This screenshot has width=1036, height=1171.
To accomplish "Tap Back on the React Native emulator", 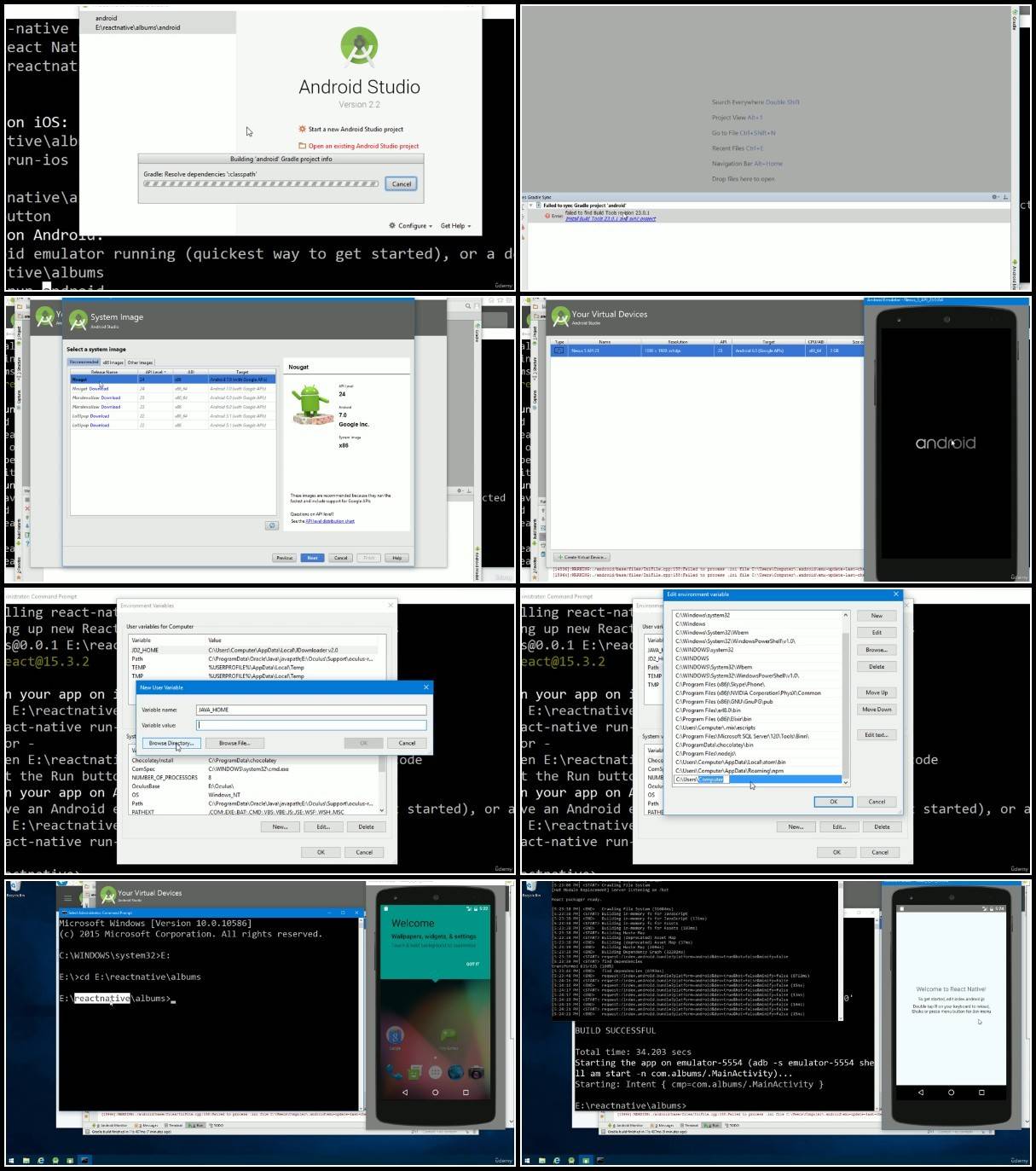I will click(921, 1092).
